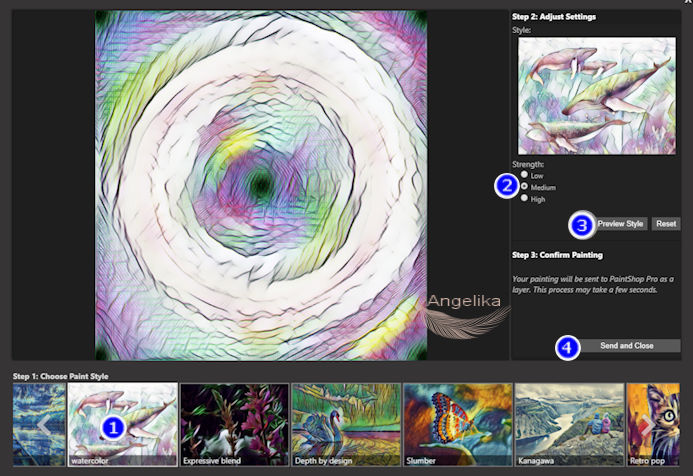Click the large spiral painting preview
Image resolution: width=693 pixels, height=476 pixels.
pos(260,185)
